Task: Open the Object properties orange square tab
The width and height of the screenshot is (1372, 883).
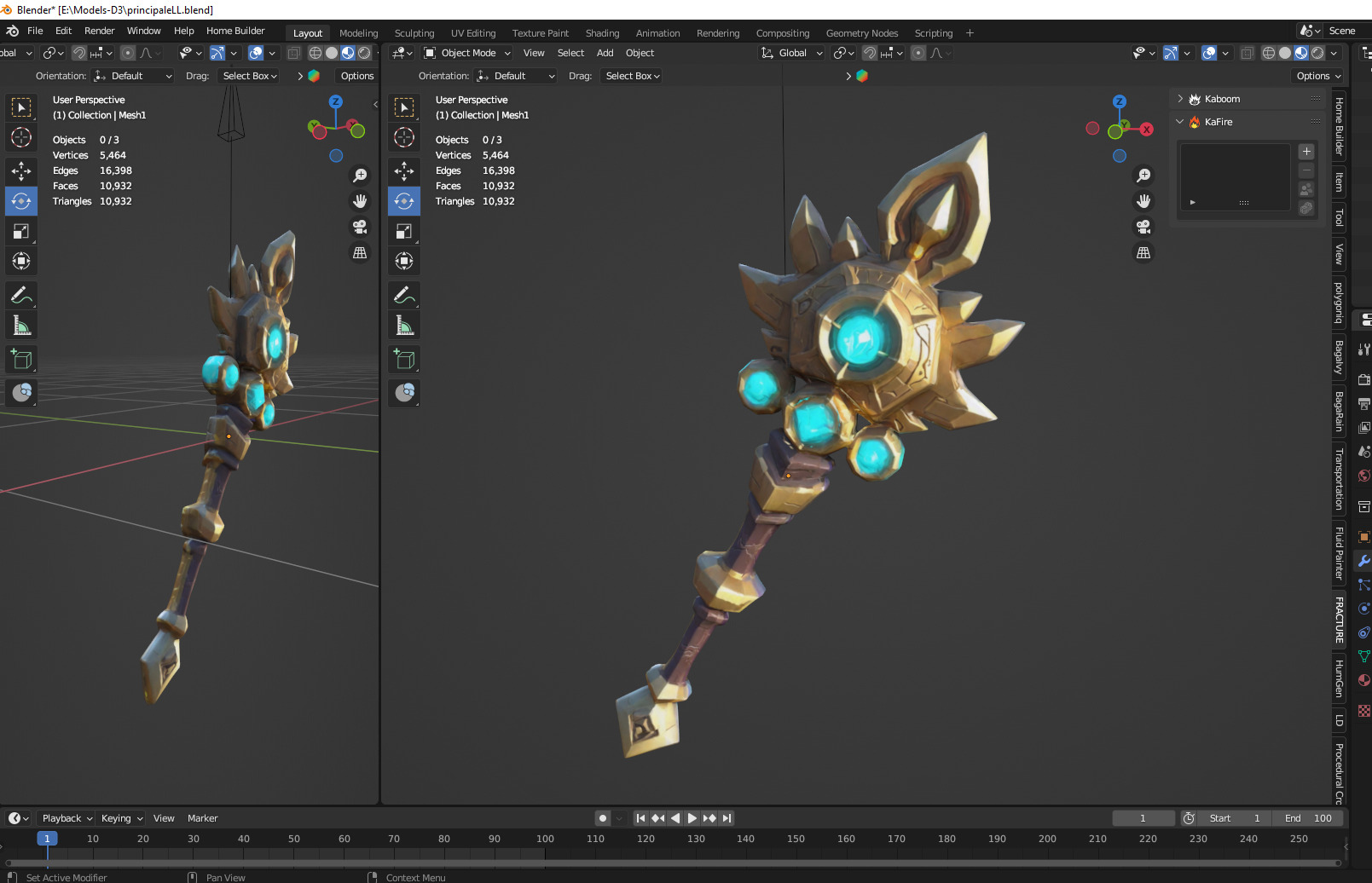Action: coord(1363,537)
